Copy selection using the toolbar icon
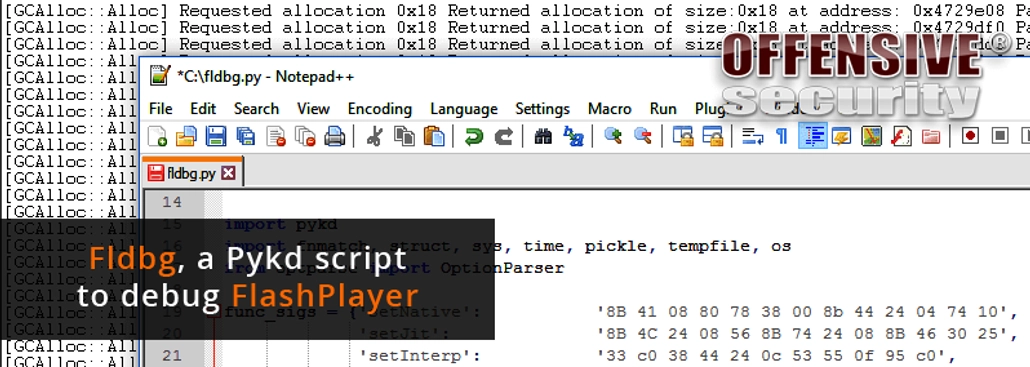The height and width of the screenshot is (367, 1030). coord(404,136)
